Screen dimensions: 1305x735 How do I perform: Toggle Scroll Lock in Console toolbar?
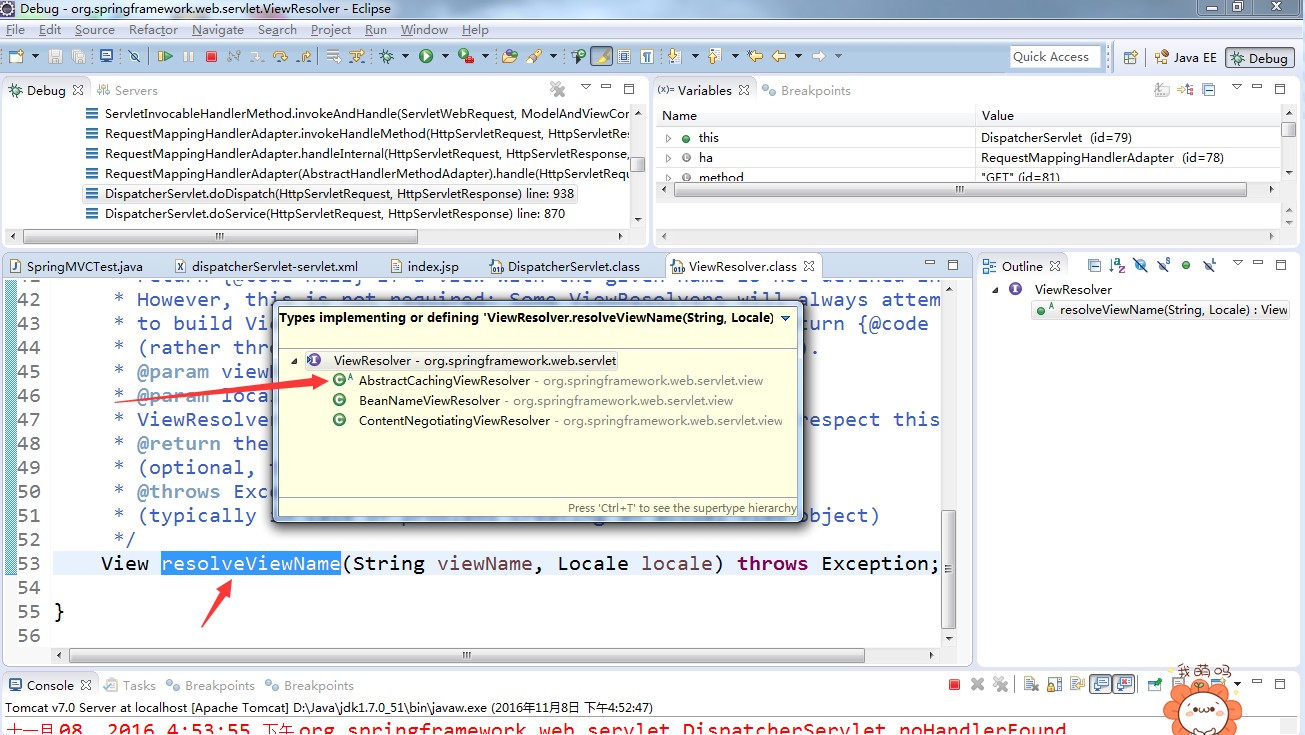(x=1054, y=685)
